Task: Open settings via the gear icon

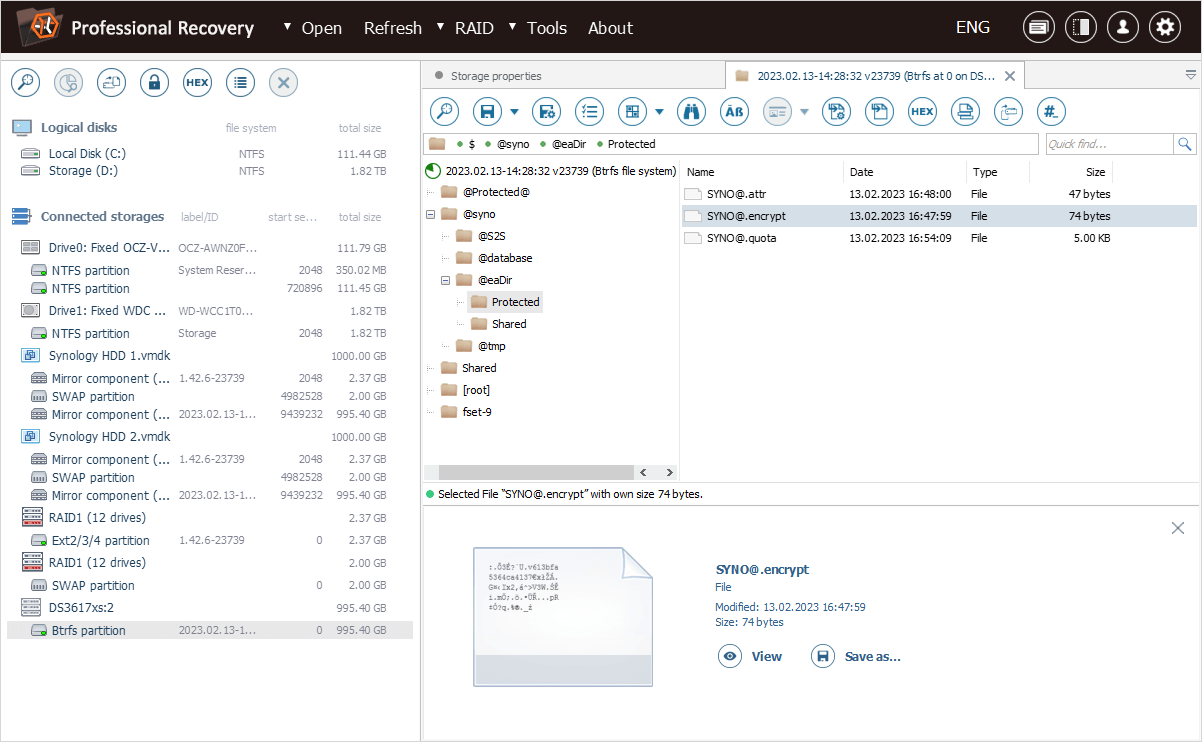Action: coord(1165,27)
